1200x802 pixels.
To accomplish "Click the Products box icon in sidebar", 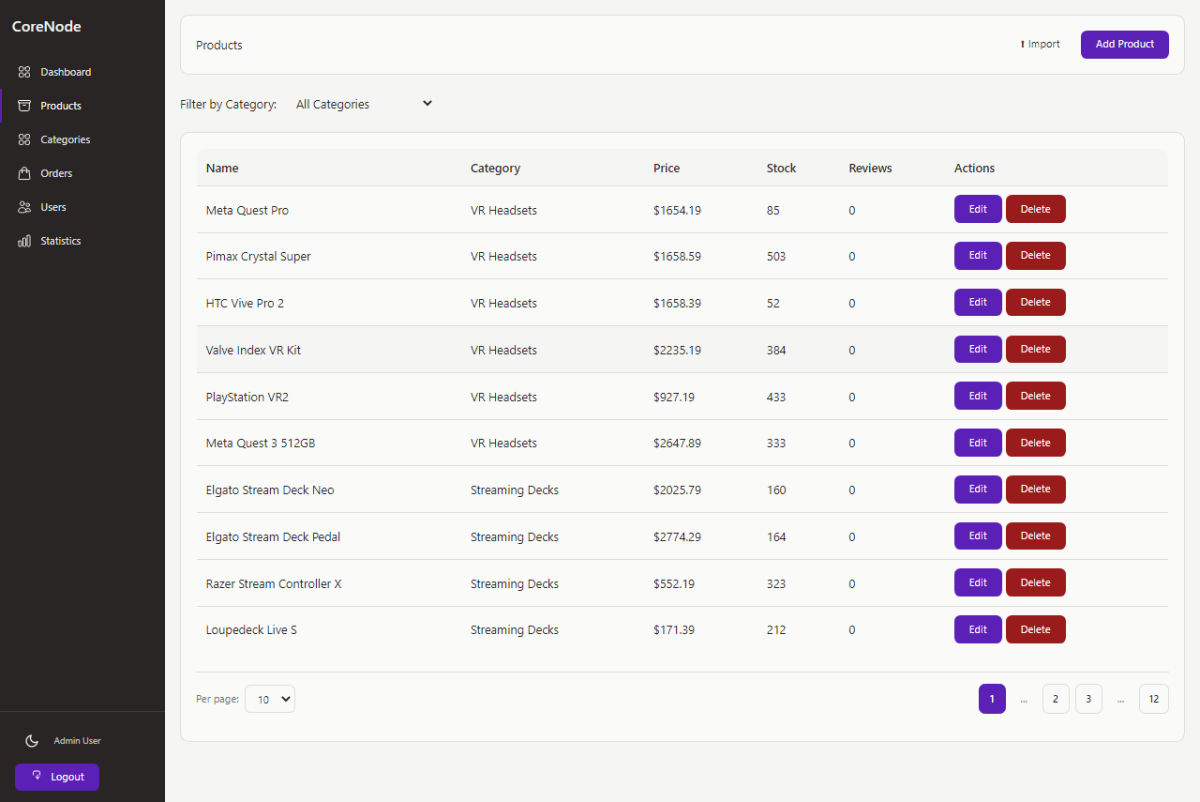I will point(24,106).
